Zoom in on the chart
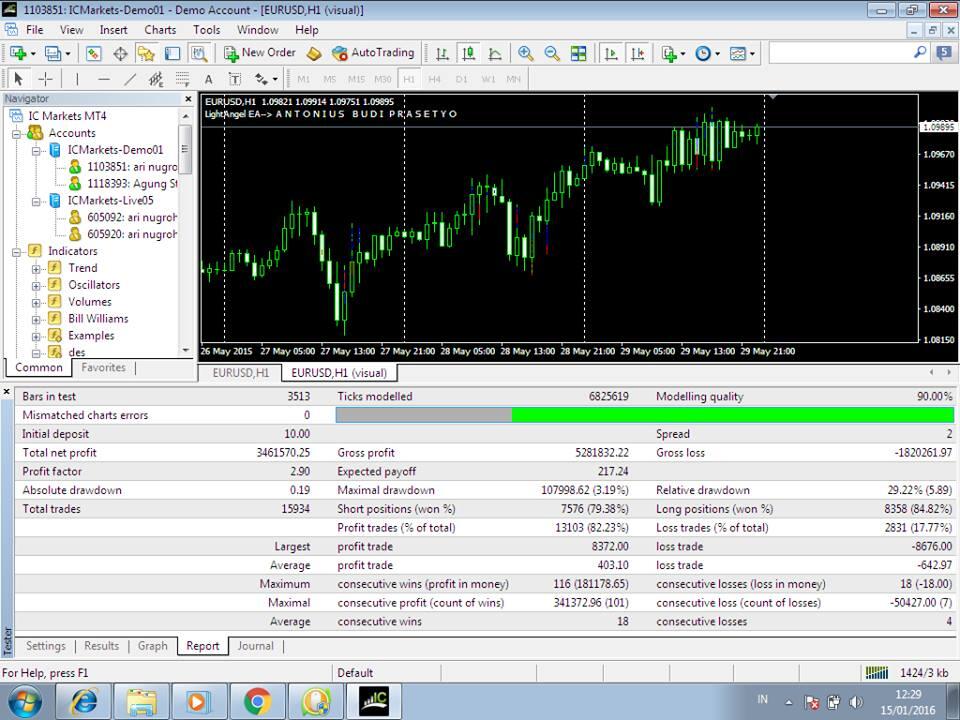Screen dimensions: 960x720 pos(525,54)
